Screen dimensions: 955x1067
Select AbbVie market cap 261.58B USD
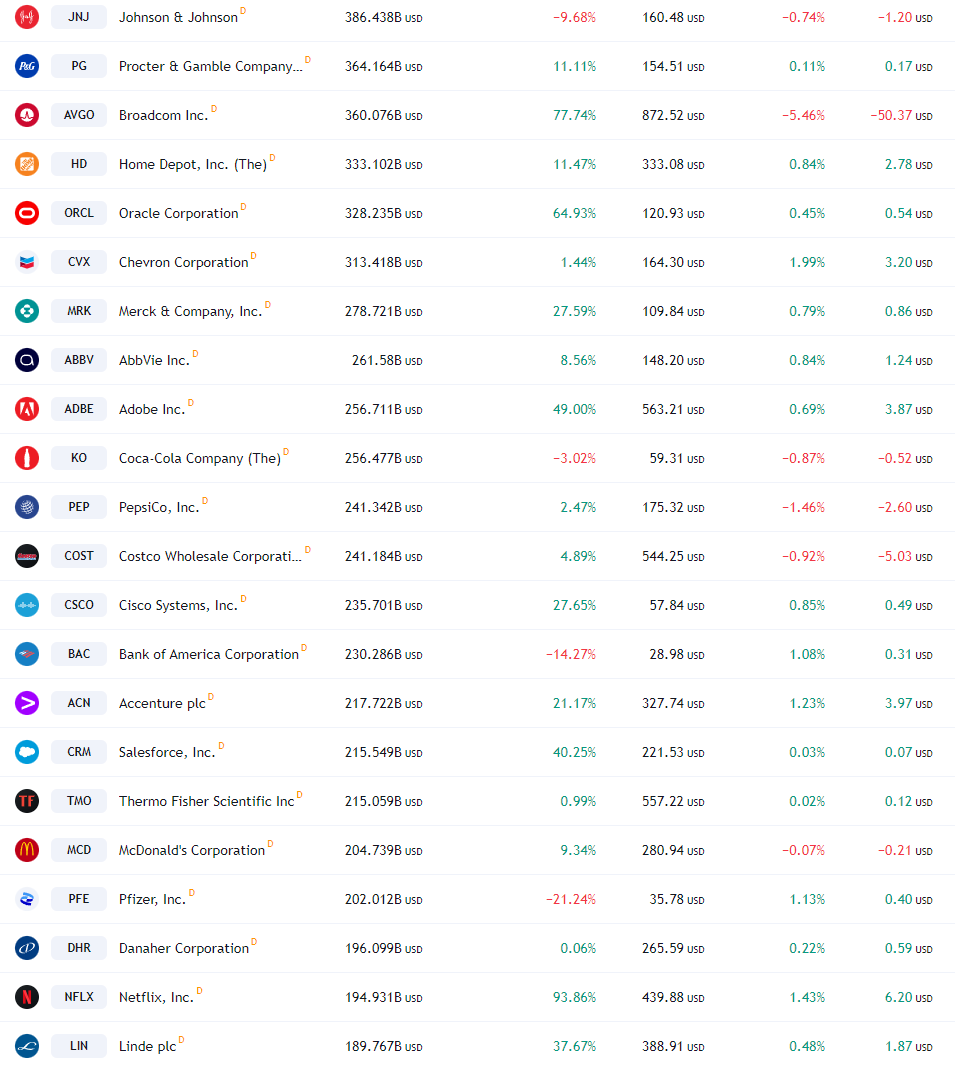coord(387,361)
